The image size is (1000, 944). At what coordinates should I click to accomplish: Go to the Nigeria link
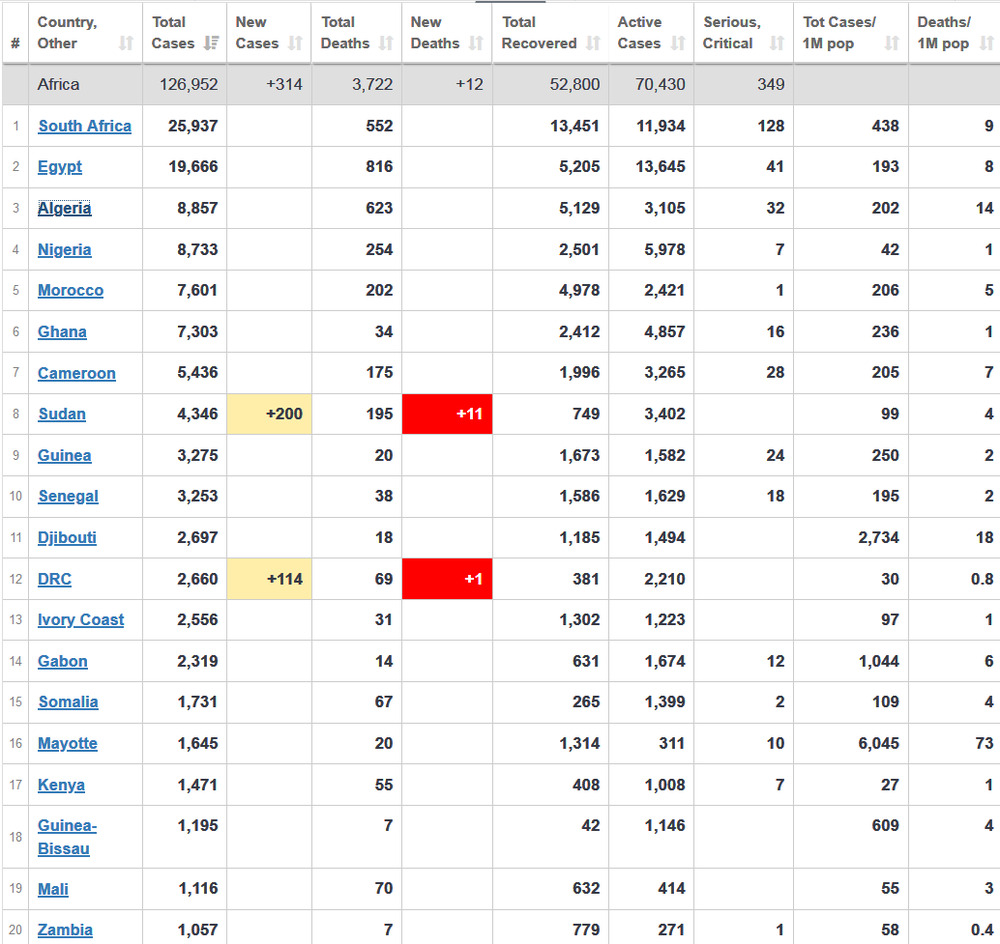click(x=64, y=250)
